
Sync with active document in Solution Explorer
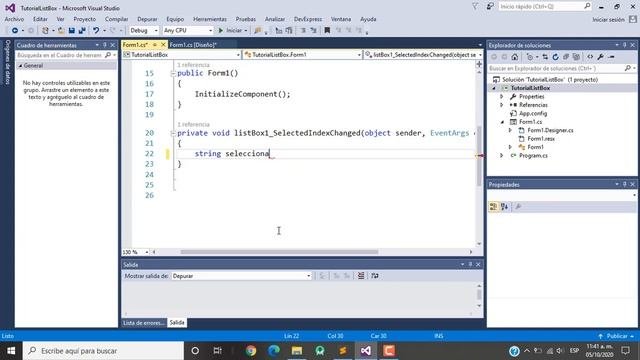pyautogui.click(x=545, y=57)
